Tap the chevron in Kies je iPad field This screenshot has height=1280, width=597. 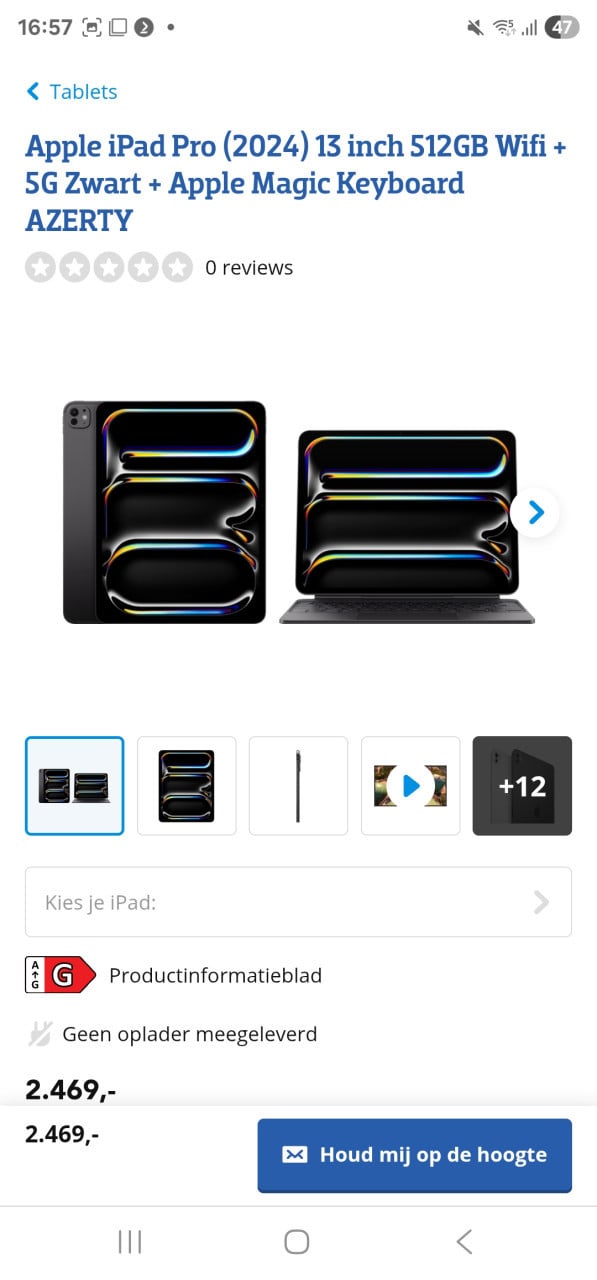(x=541, y=903)
